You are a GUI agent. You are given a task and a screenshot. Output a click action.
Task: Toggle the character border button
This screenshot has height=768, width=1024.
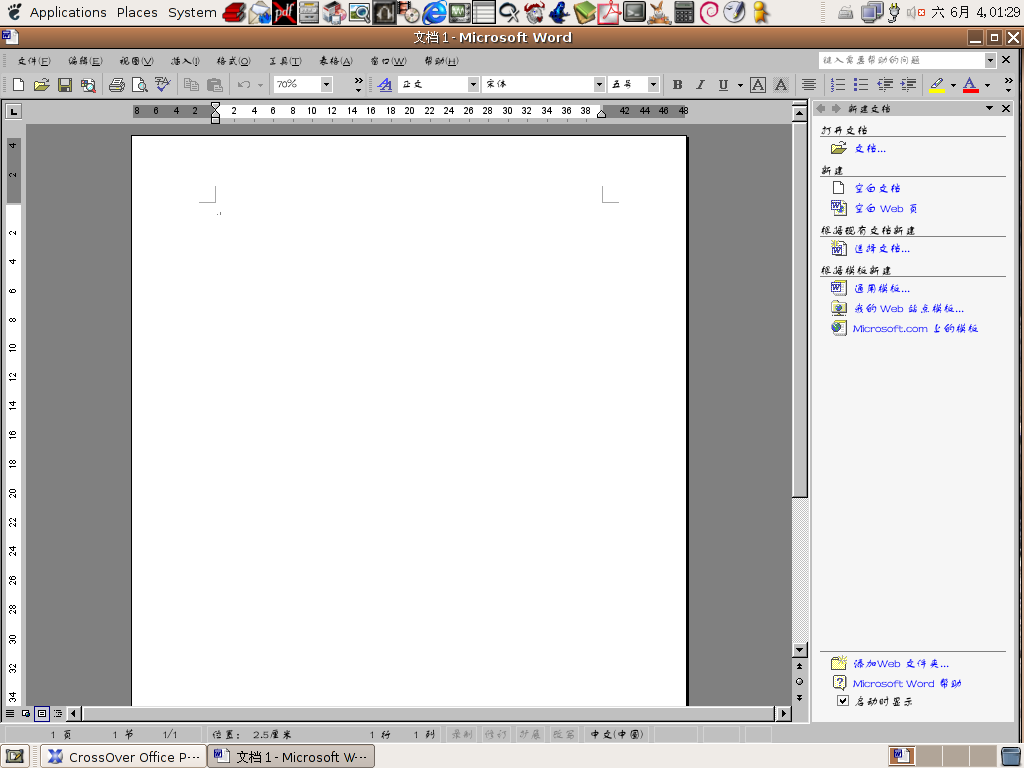click(x=758, y=84)
